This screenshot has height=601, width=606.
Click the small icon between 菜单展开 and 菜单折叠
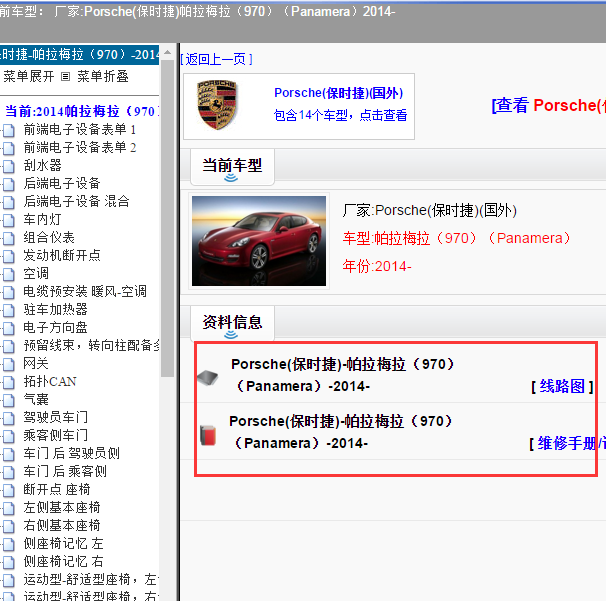(65, 77)
